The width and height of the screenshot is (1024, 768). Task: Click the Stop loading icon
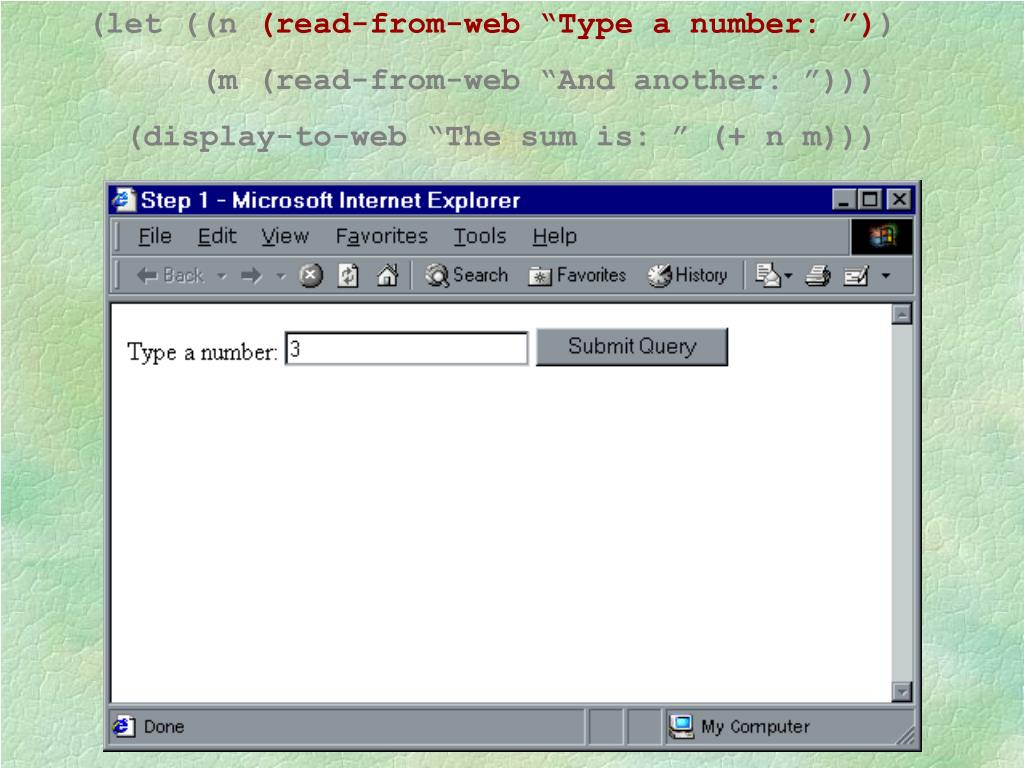(311, 276)
